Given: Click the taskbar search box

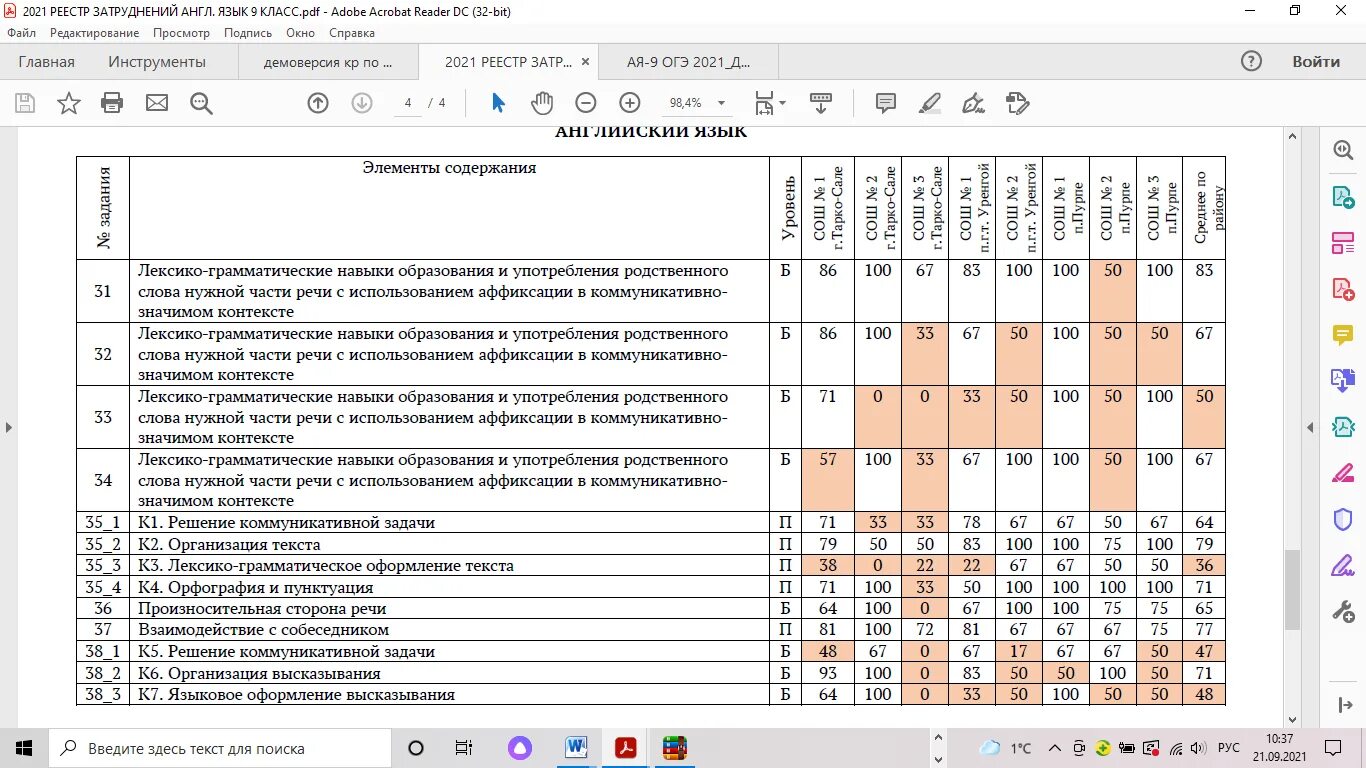Looking at the screenshot, I should click(x=220, y=748).
